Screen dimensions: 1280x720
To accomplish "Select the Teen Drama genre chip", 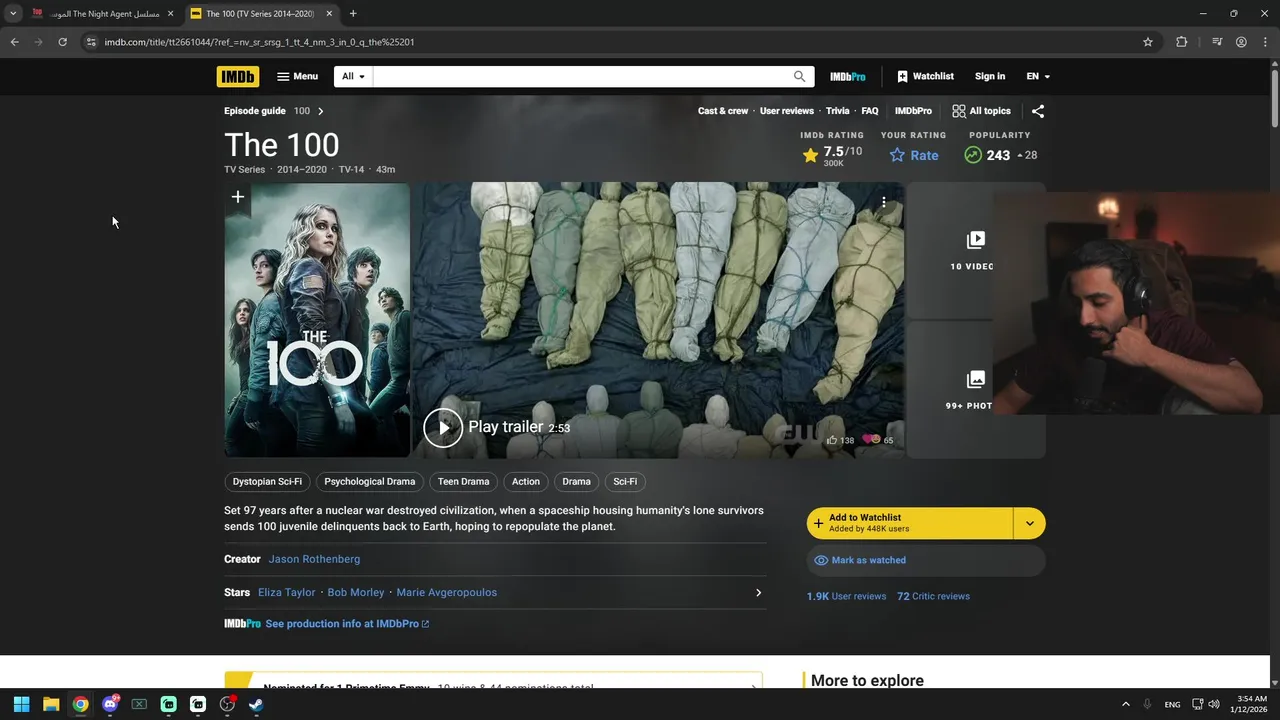I will pyautogui.click(x=463, y=482).
